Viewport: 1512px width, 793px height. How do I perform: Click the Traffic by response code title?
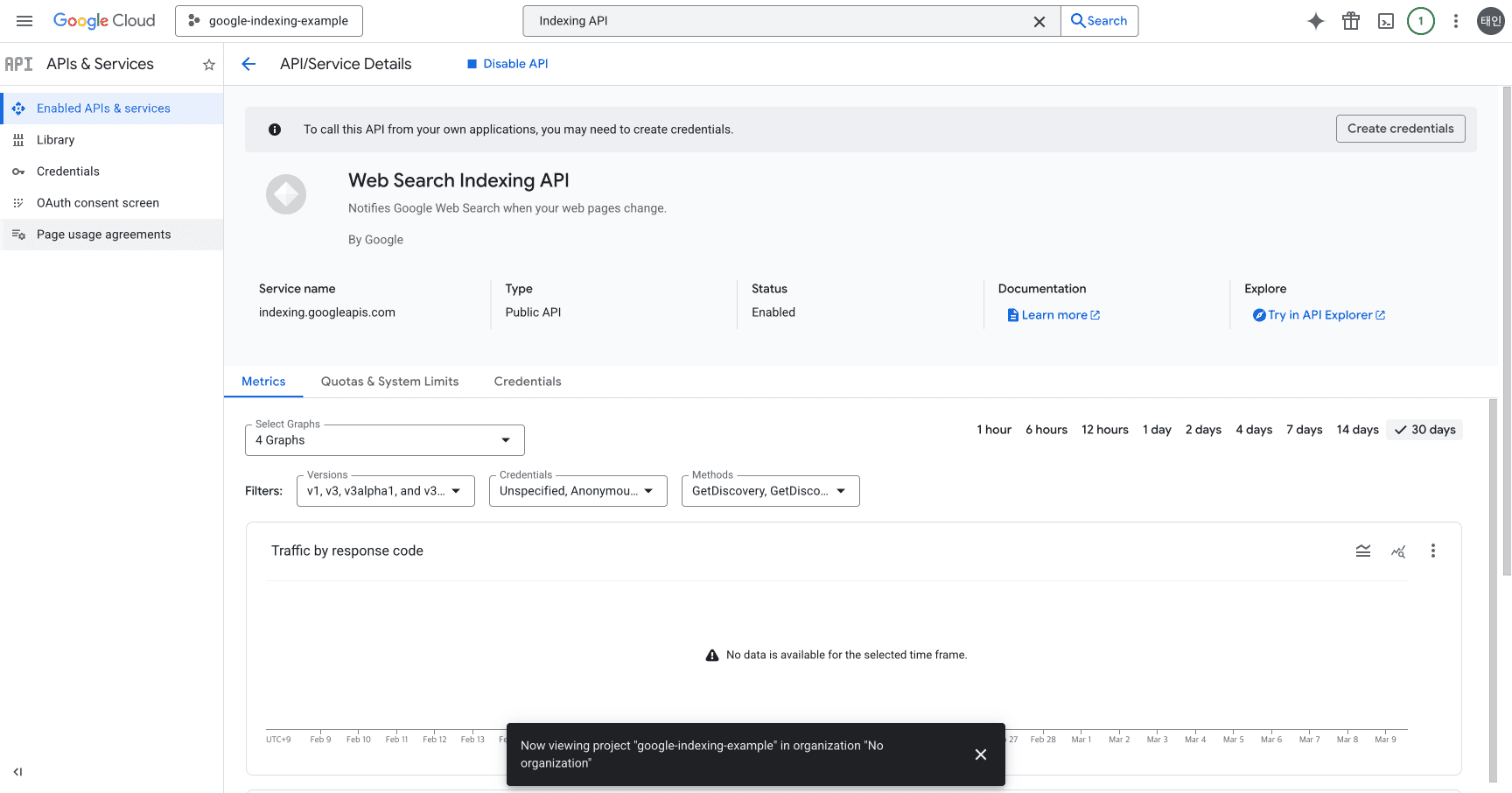[347, 551]
